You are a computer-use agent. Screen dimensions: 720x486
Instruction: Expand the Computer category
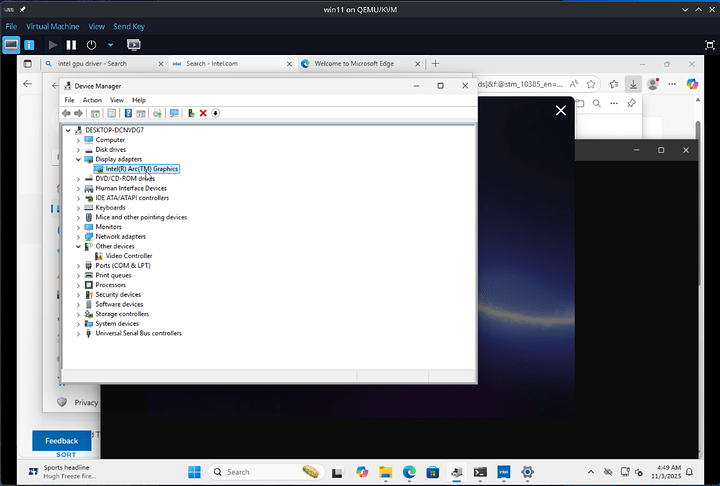(x=78, y=140)
